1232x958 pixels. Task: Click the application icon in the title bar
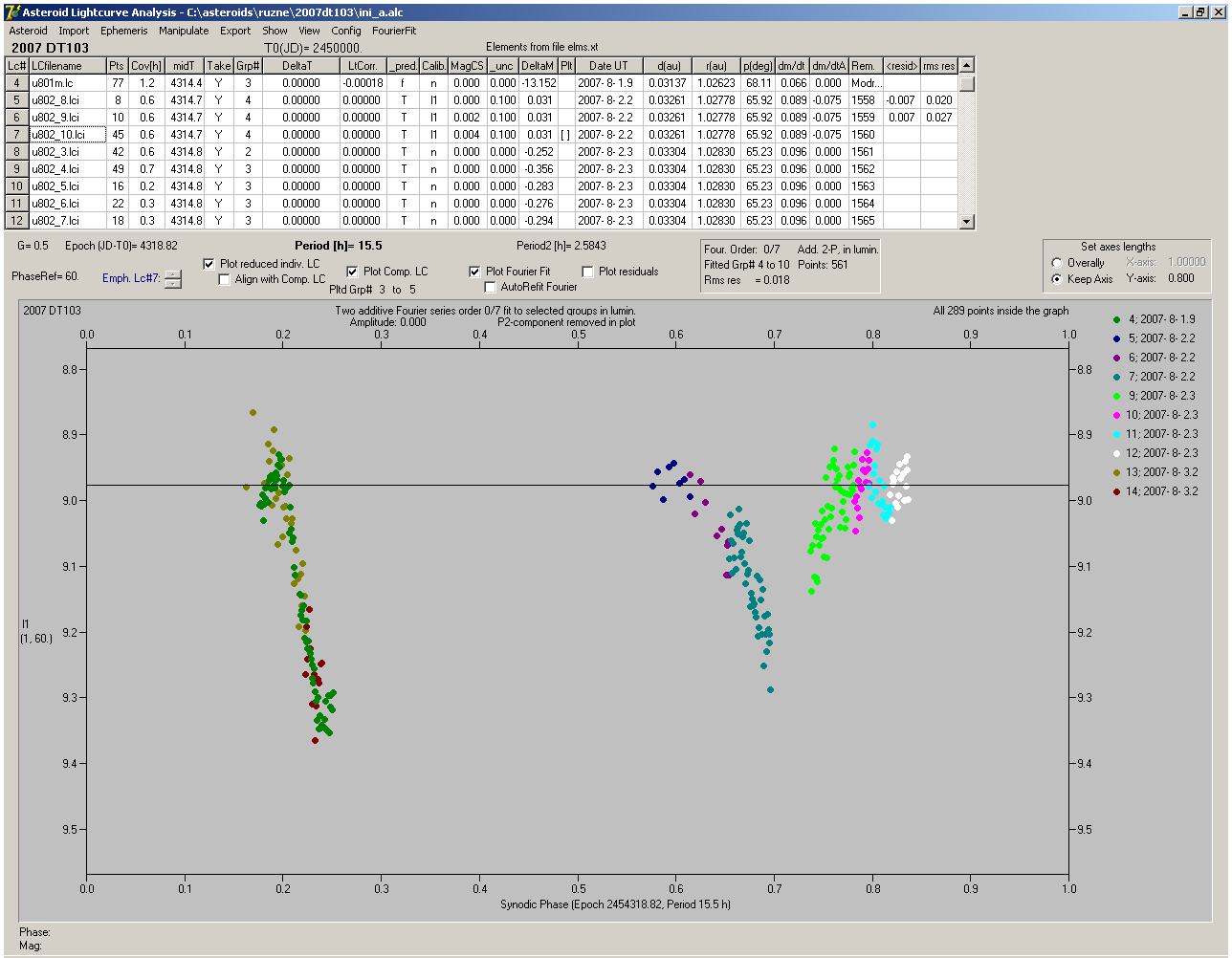tap(12, 12)
